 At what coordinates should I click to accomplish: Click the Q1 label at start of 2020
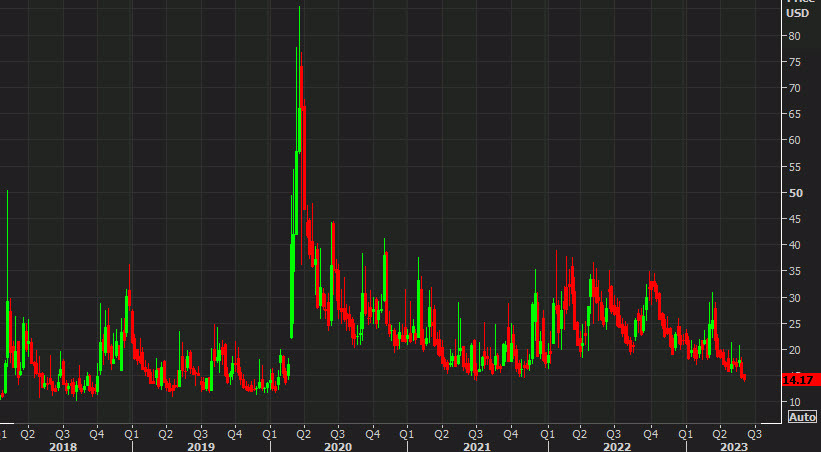pos(270,434)
